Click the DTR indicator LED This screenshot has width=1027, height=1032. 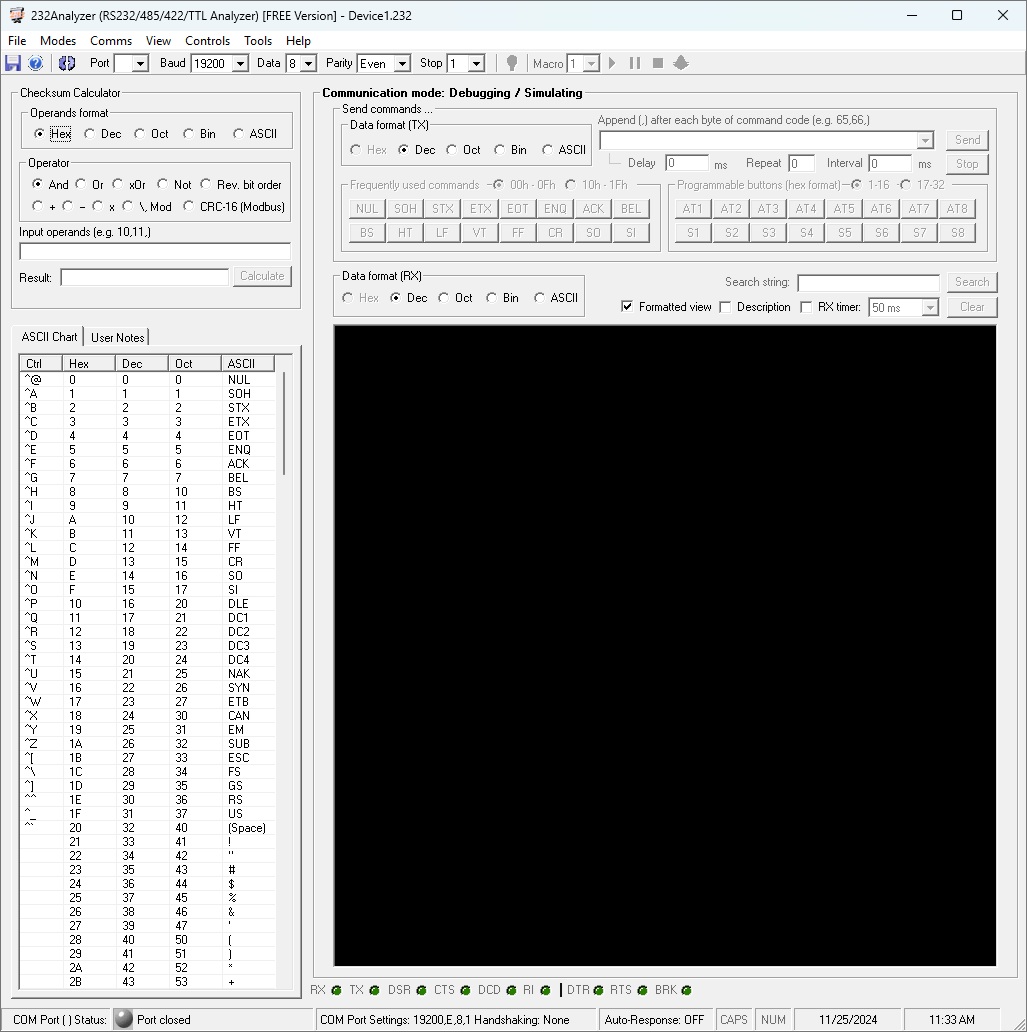[598, 990]
